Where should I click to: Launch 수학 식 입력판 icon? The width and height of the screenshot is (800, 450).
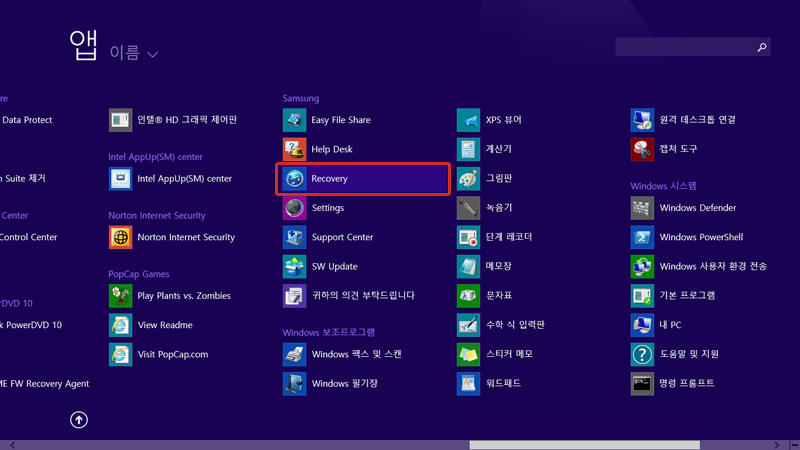[468, 325]
